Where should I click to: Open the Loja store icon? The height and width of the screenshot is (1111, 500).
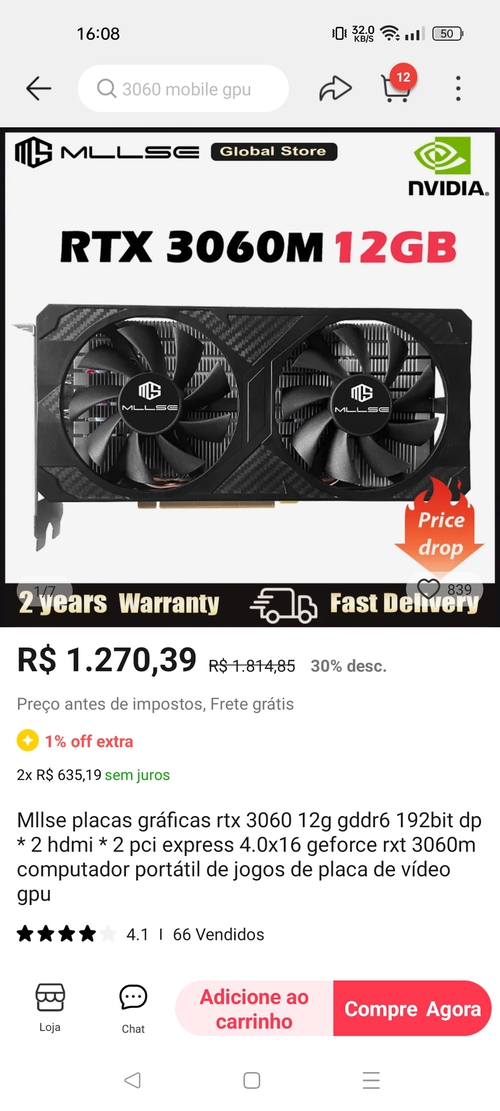pos(50,1008)
